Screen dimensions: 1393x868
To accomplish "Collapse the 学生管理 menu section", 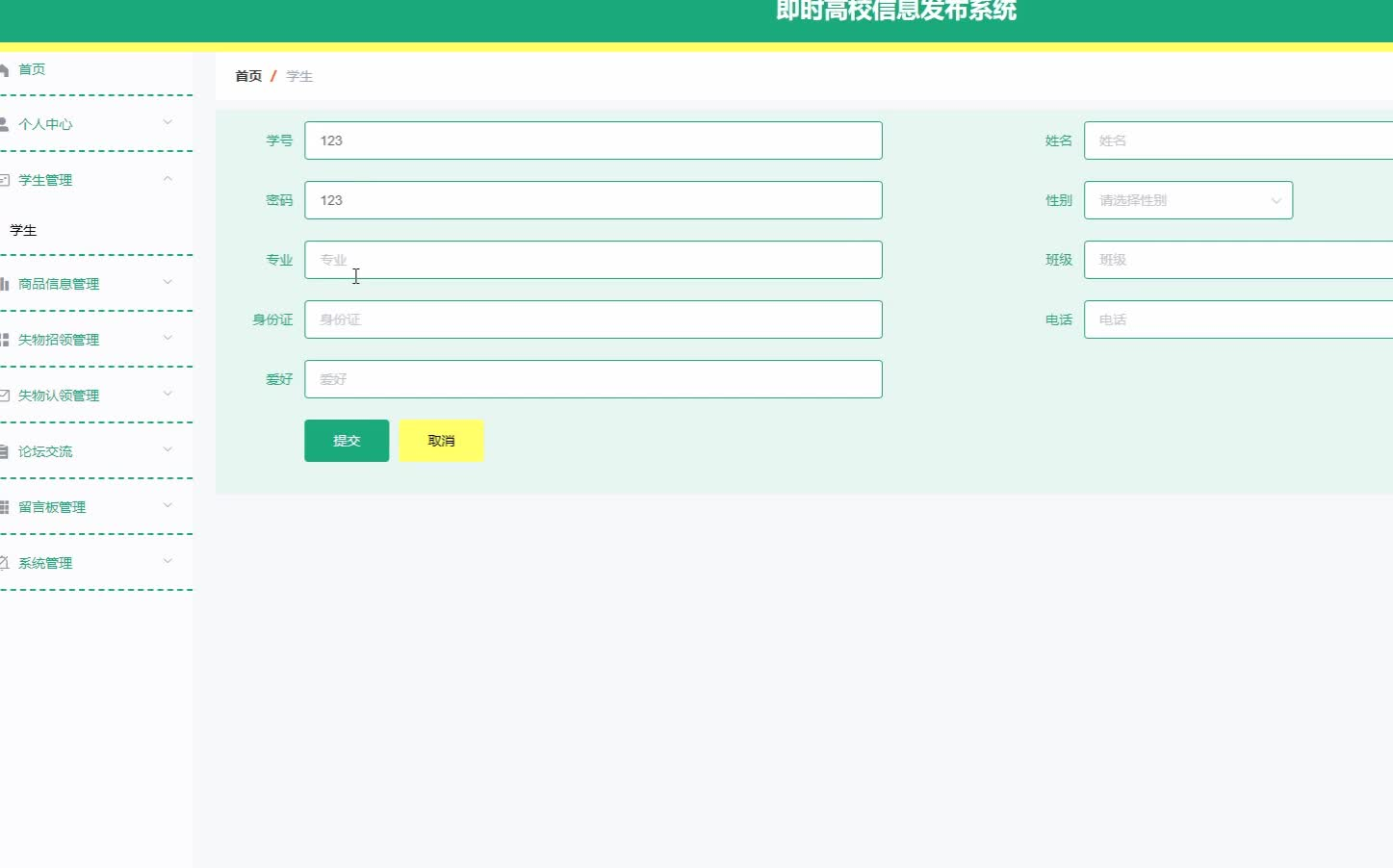I will tap(168, 179).
